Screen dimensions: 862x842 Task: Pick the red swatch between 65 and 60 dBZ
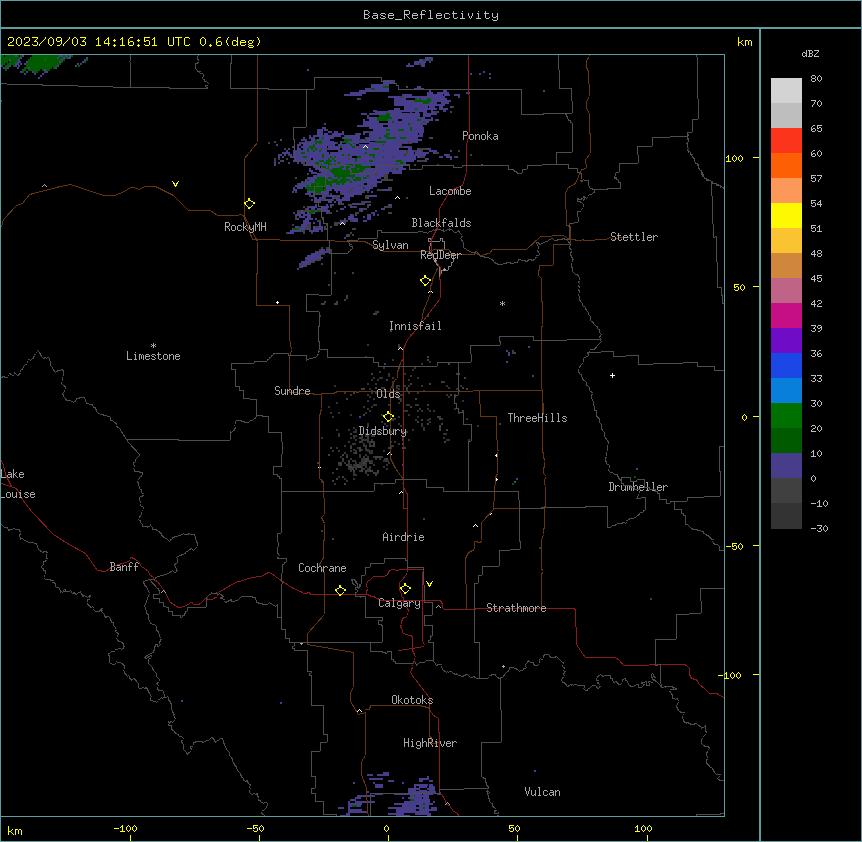786,140
